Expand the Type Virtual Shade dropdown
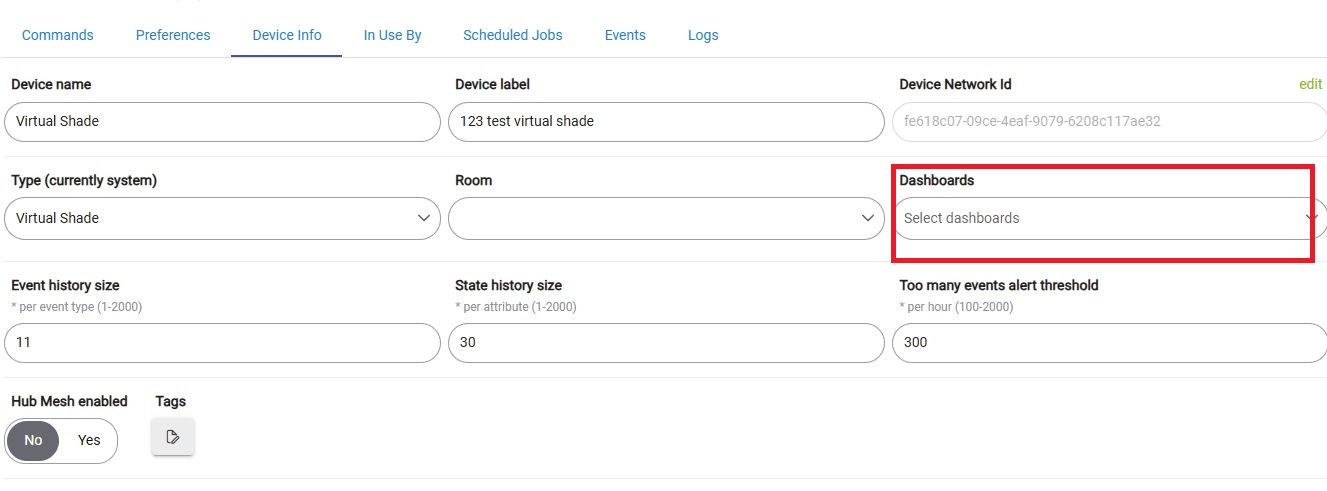1327x491 pixels. 222,218
